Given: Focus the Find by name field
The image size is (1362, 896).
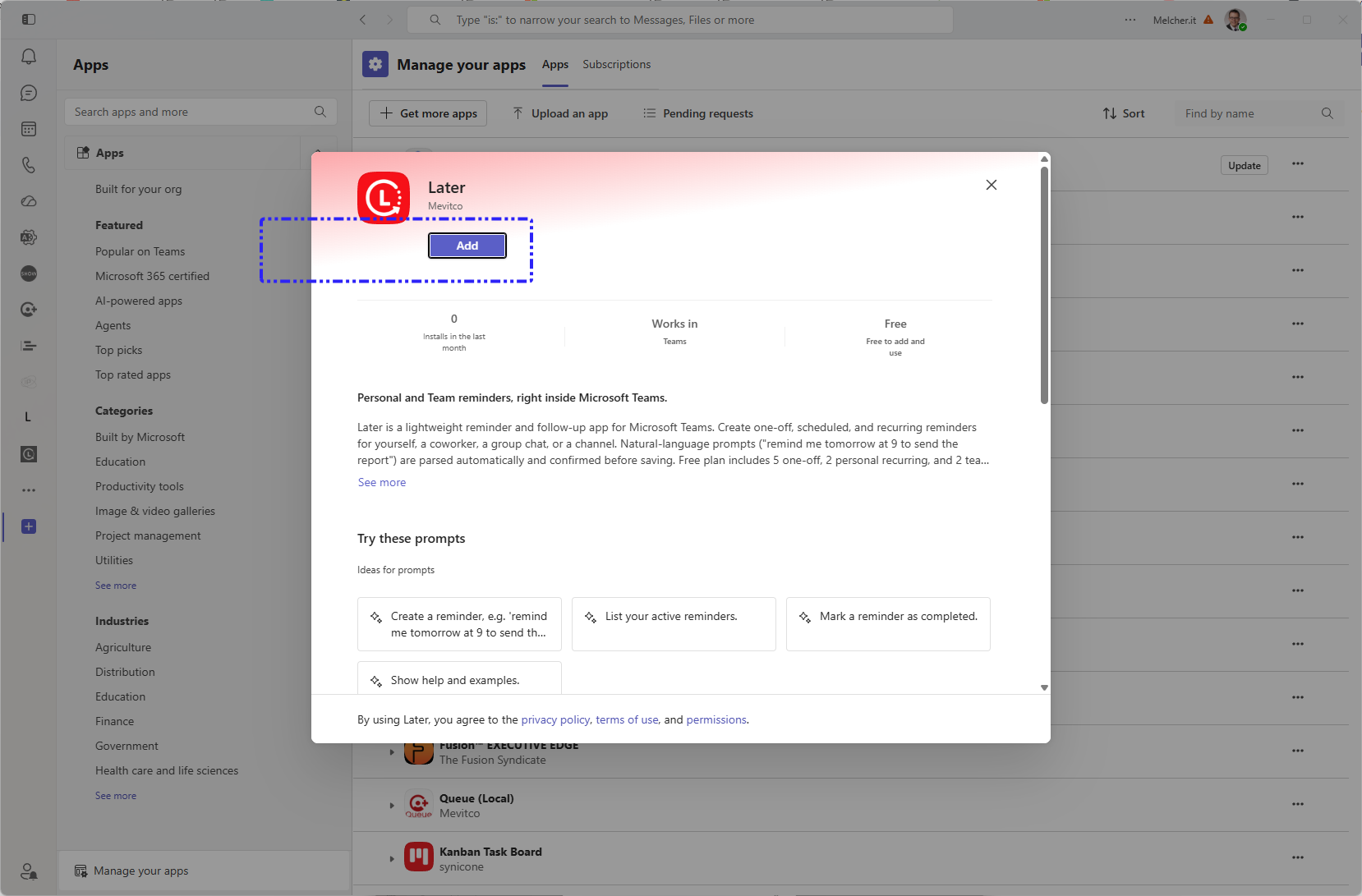Looking at the screenshot, I should [x=1260, y=113].
